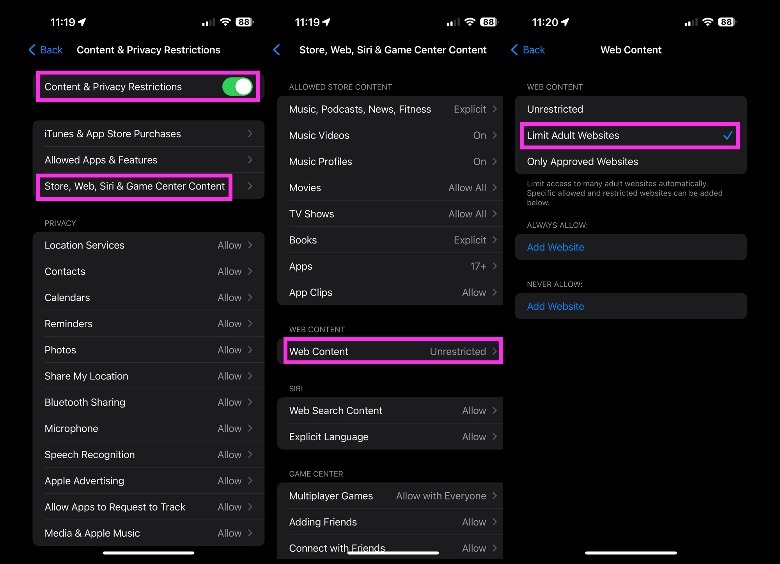Tap chevron in Bluetooth Sharing row

tap(250, 402)
